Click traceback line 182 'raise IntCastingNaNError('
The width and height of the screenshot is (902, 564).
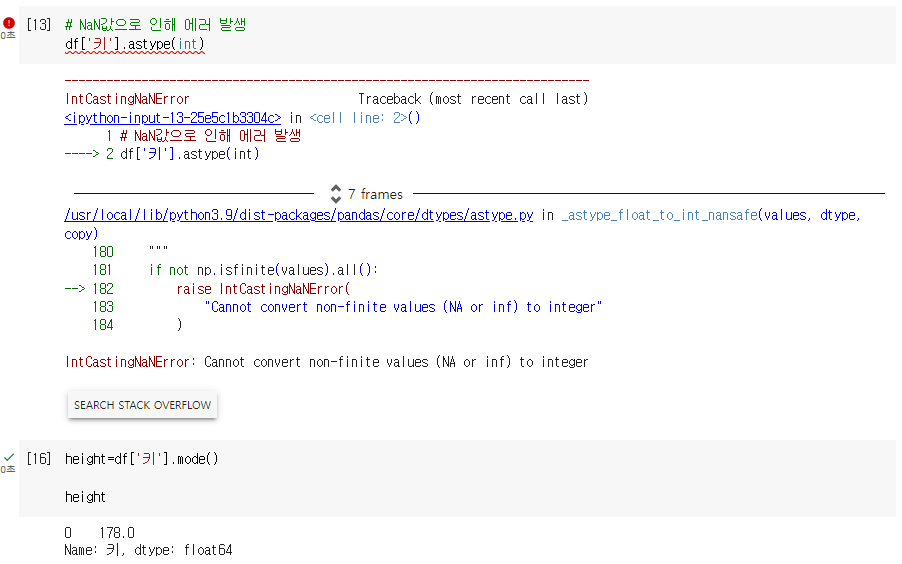(x=263, y=289)
